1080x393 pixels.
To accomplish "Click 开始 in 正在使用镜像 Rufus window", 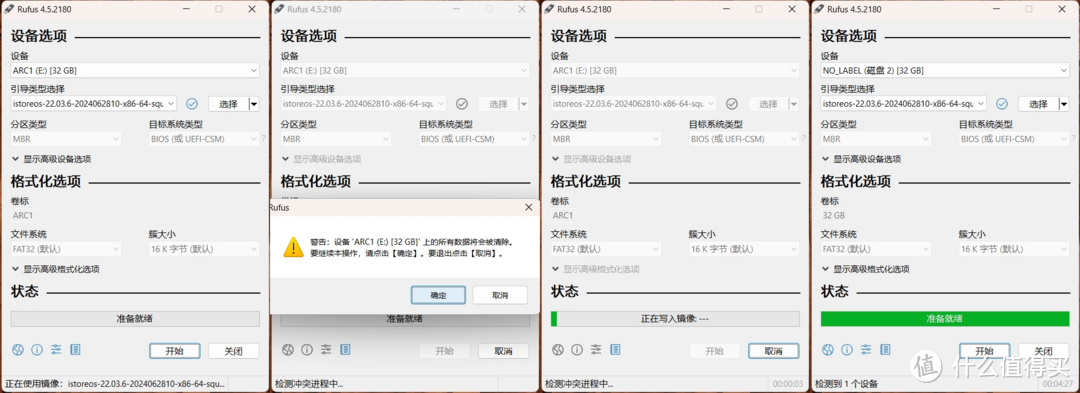I will coord(175,351).
